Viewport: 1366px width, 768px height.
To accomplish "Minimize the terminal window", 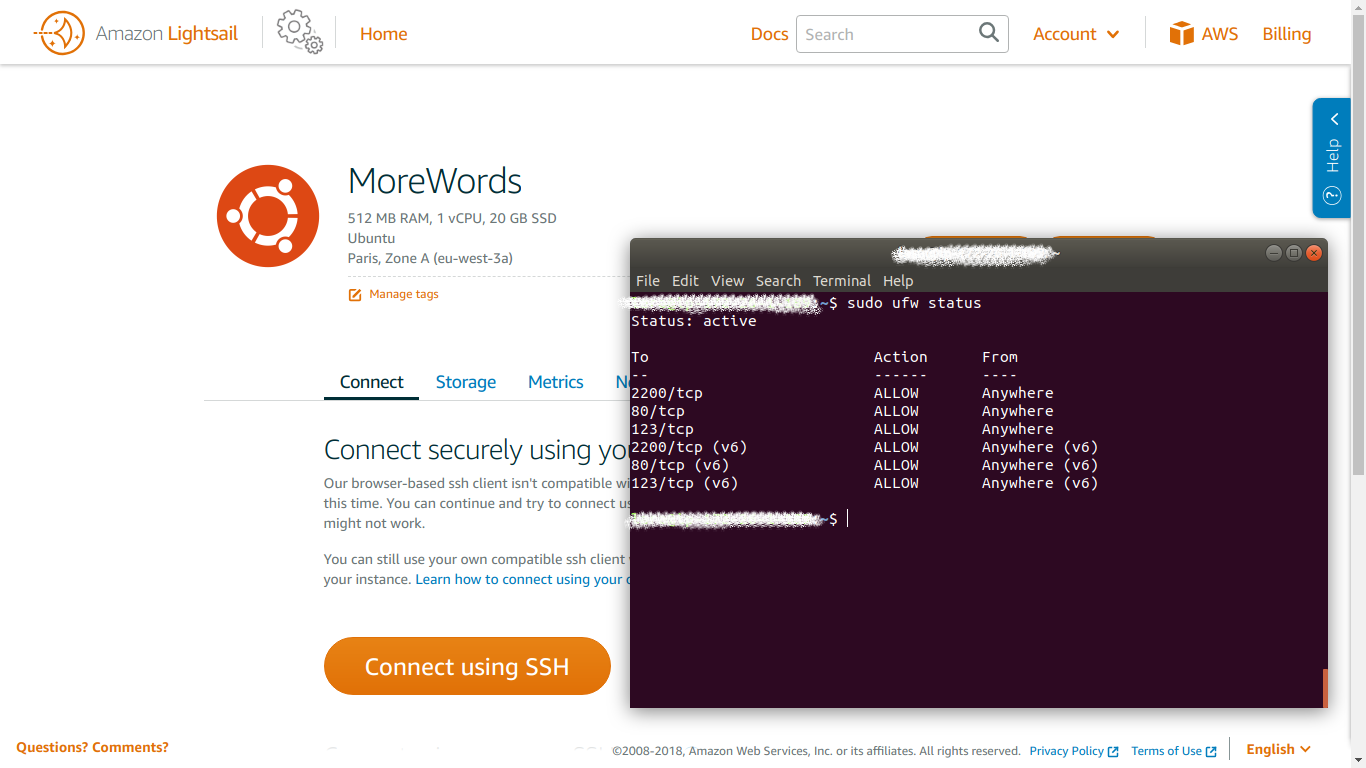I will tap(1273, 253).
